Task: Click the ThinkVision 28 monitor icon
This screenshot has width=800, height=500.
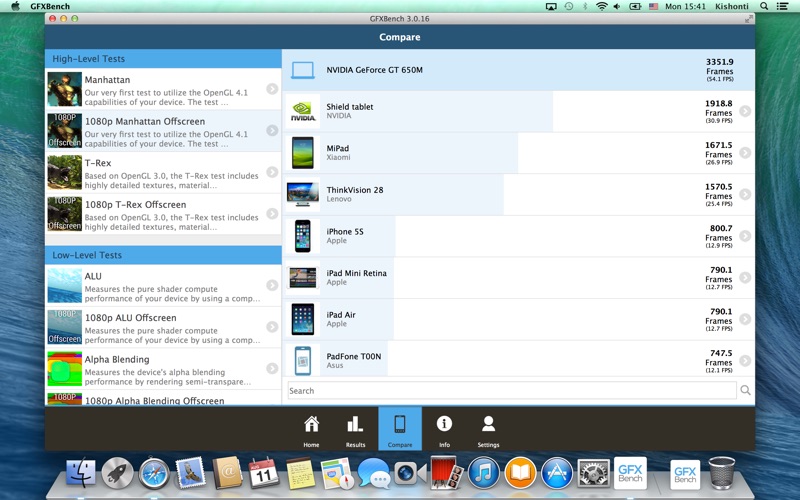Action: [303, 194]
